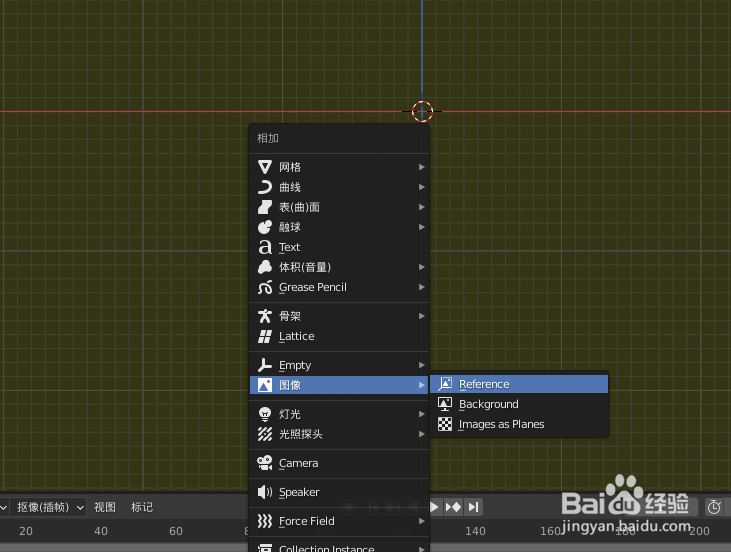Choose Background from image submenu
The width and height of the screenshot is (731, 552).
519,404
